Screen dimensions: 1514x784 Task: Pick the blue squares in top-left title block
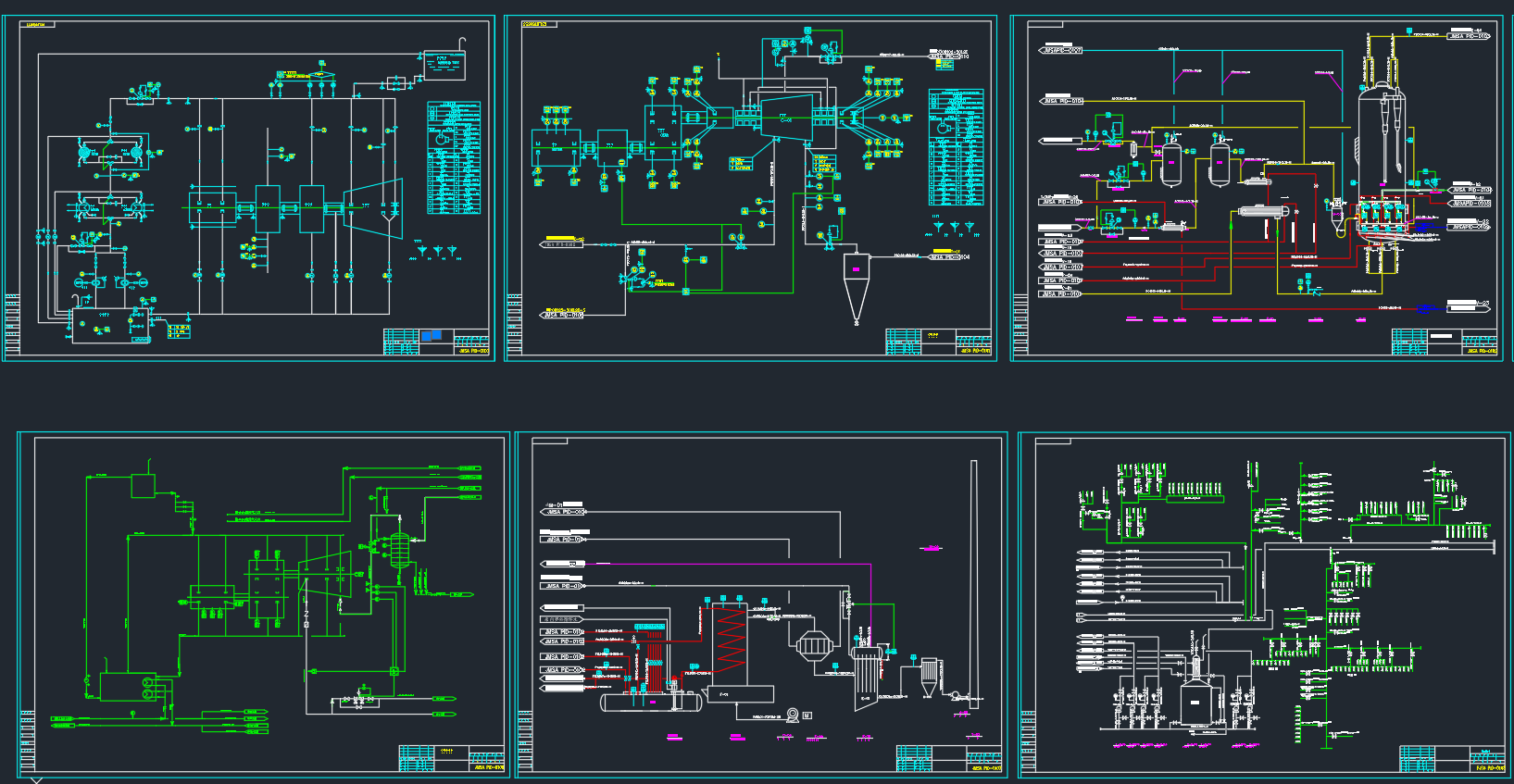click(x=432, y=336)
